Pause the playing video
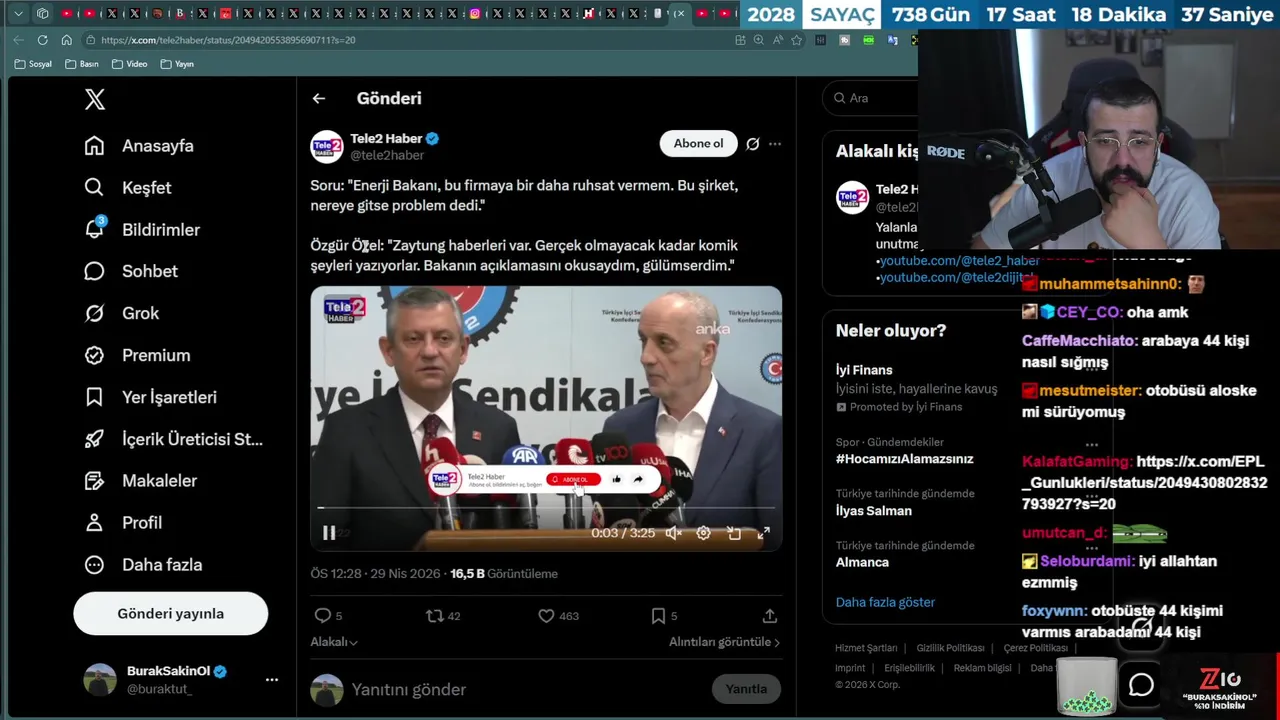 (x=329, y=533)
